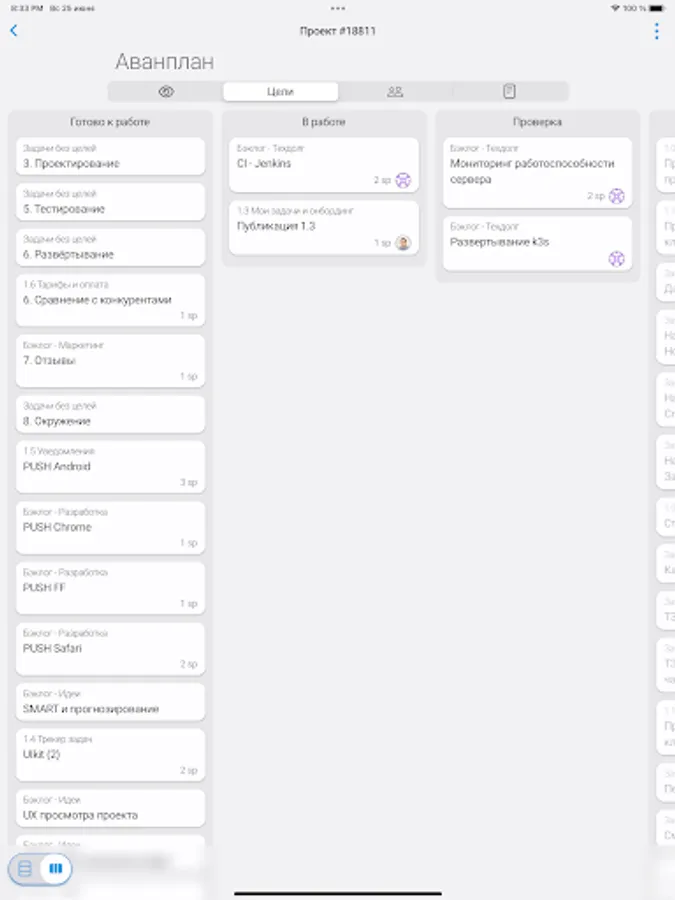This screenshot has height=900, width=675.
Task: Click the В работе column header
Action: (x=324, y=122)
